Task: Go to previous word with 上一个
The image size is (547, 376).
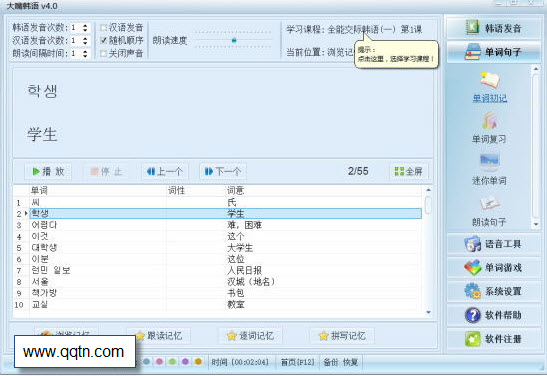Action: pyautogui.click(x=165, y=171)
